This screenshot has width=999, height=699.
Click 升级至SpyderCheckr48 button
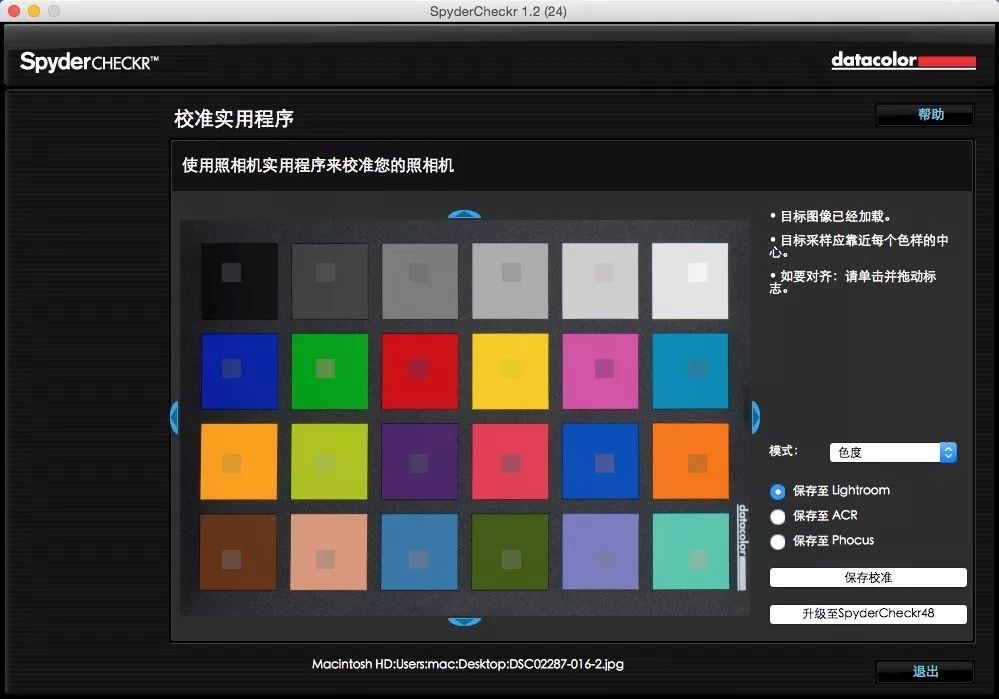868,614
